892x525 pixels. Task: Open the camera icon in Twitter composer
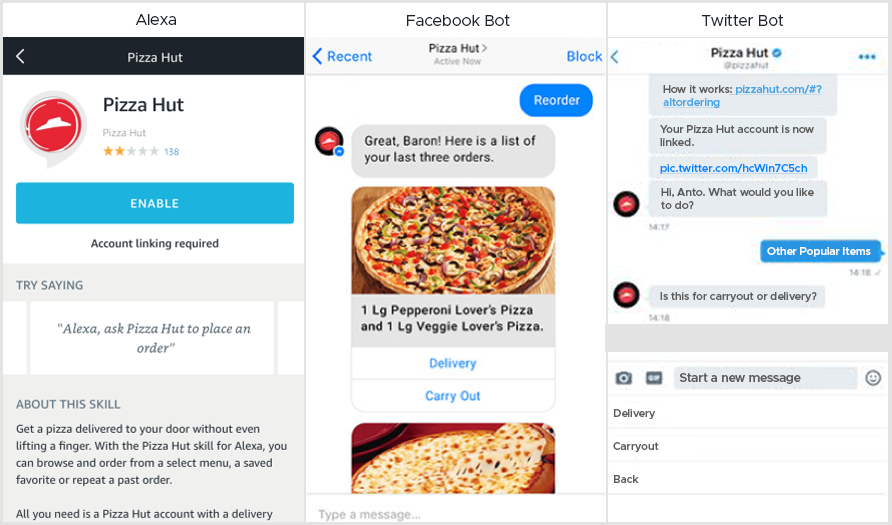point(623,378)
